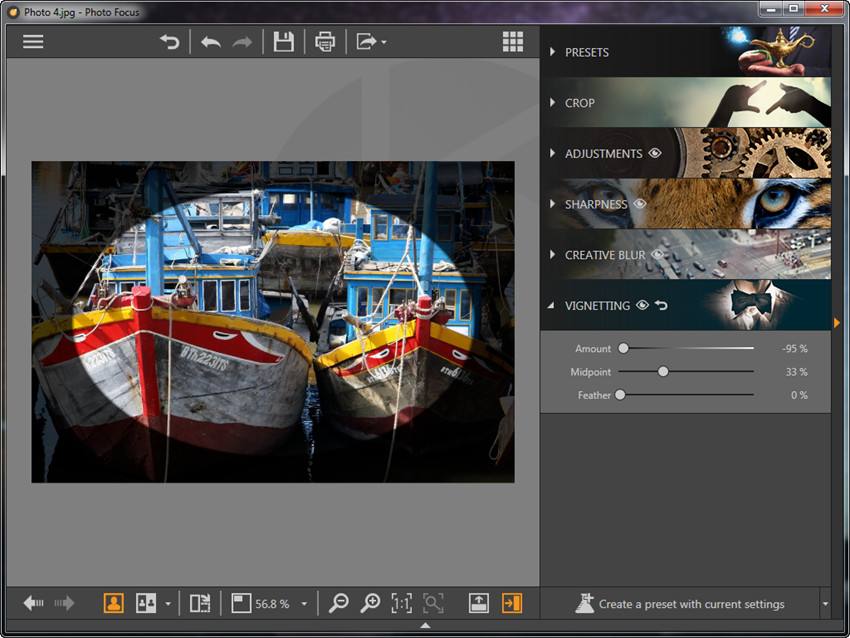Redo the last undone edit
This screenshot has height=638, width=850.
click(x=242, y=42)
